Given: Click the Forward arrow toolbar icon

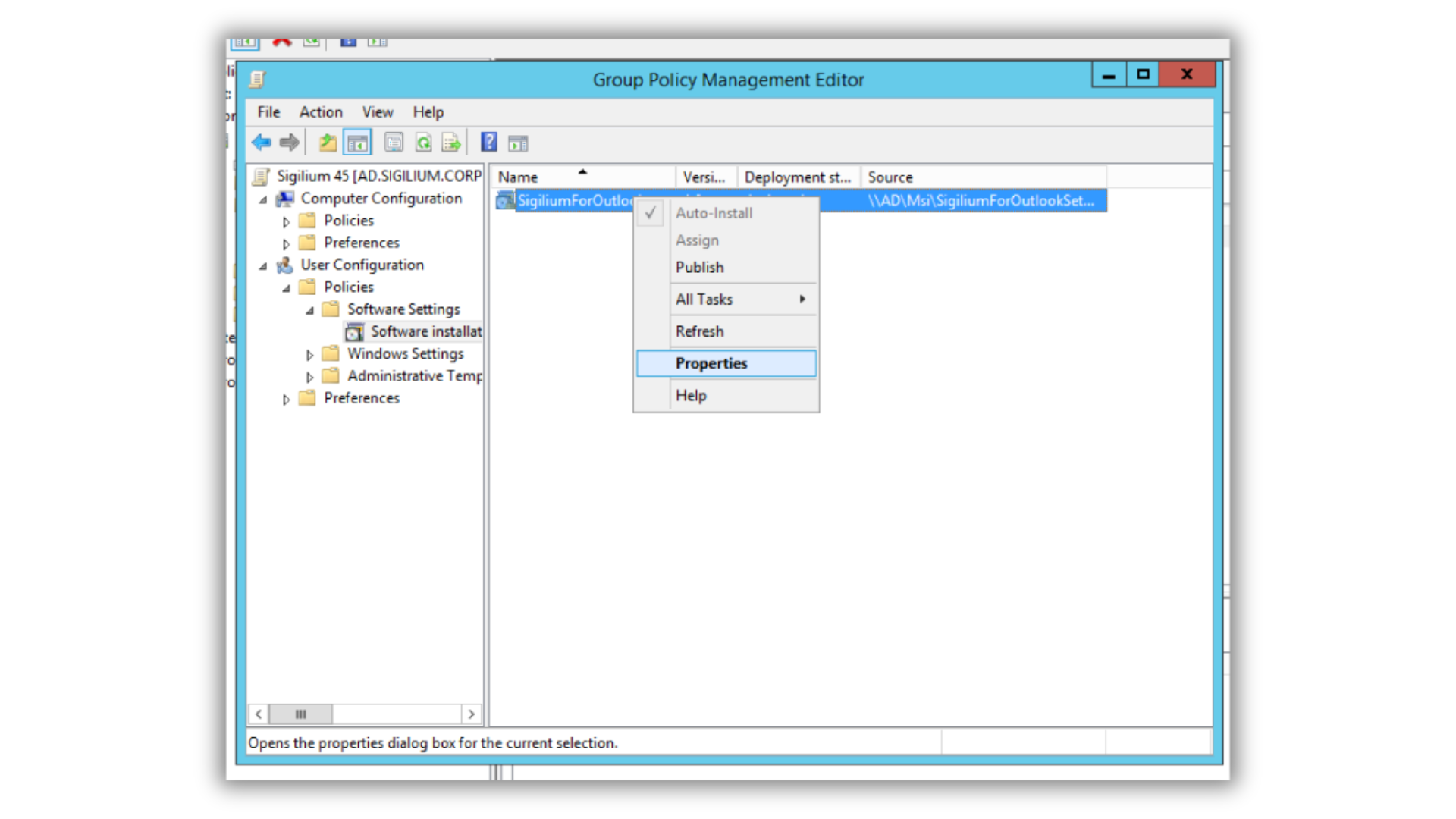Looking at the screenshot, I should (x=289, y=143).
